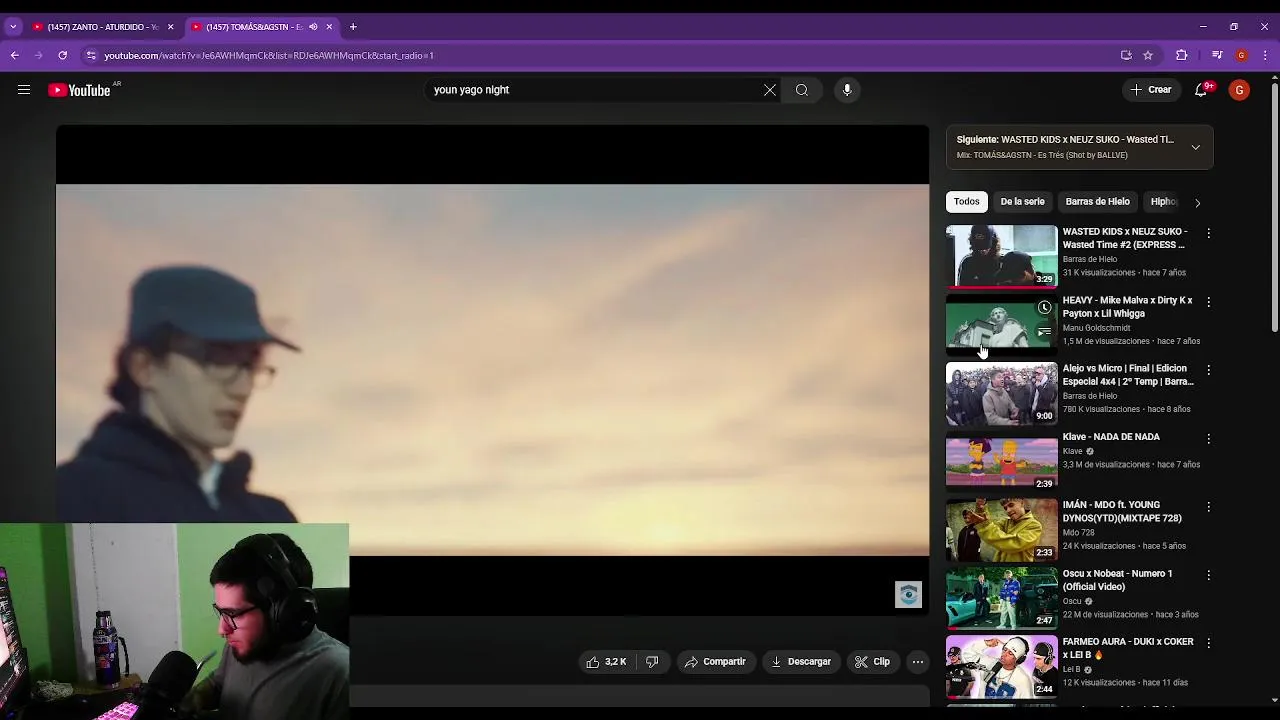Open Oscu x Nobeat Numero 1 thumbnail
1280x720 pixels.
click(1001, 598)
